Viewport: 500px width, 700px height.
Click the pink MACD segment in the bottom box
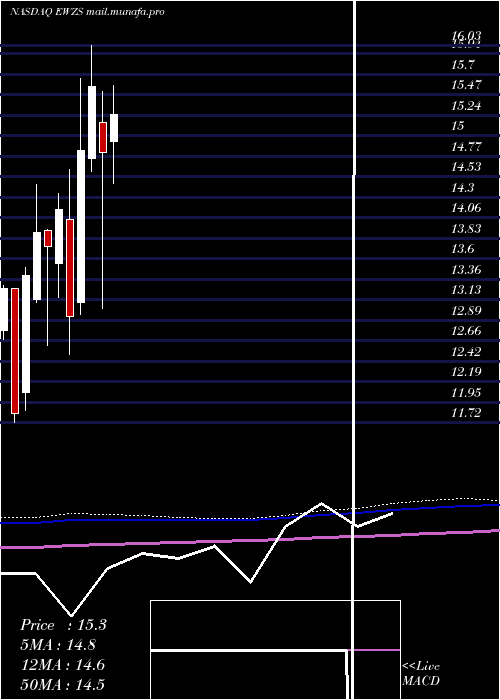(x=374, y=650)
